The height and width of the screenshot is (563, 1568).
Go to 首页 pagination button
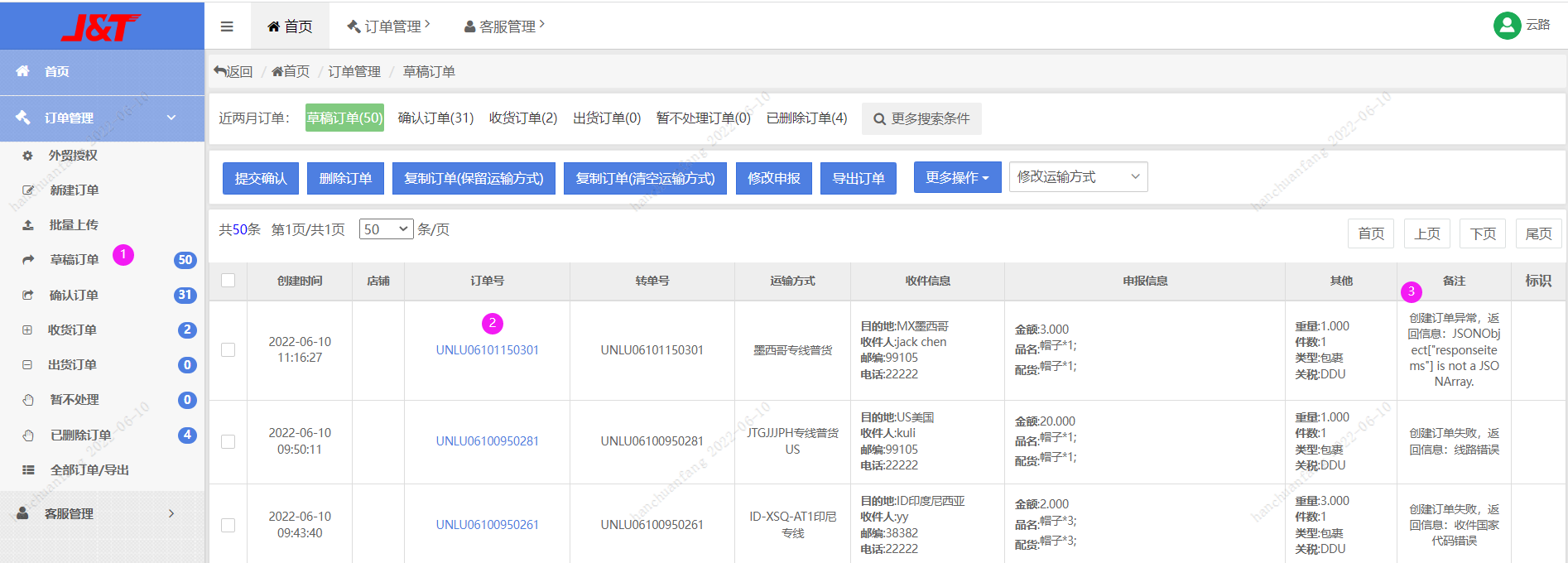1371,233
